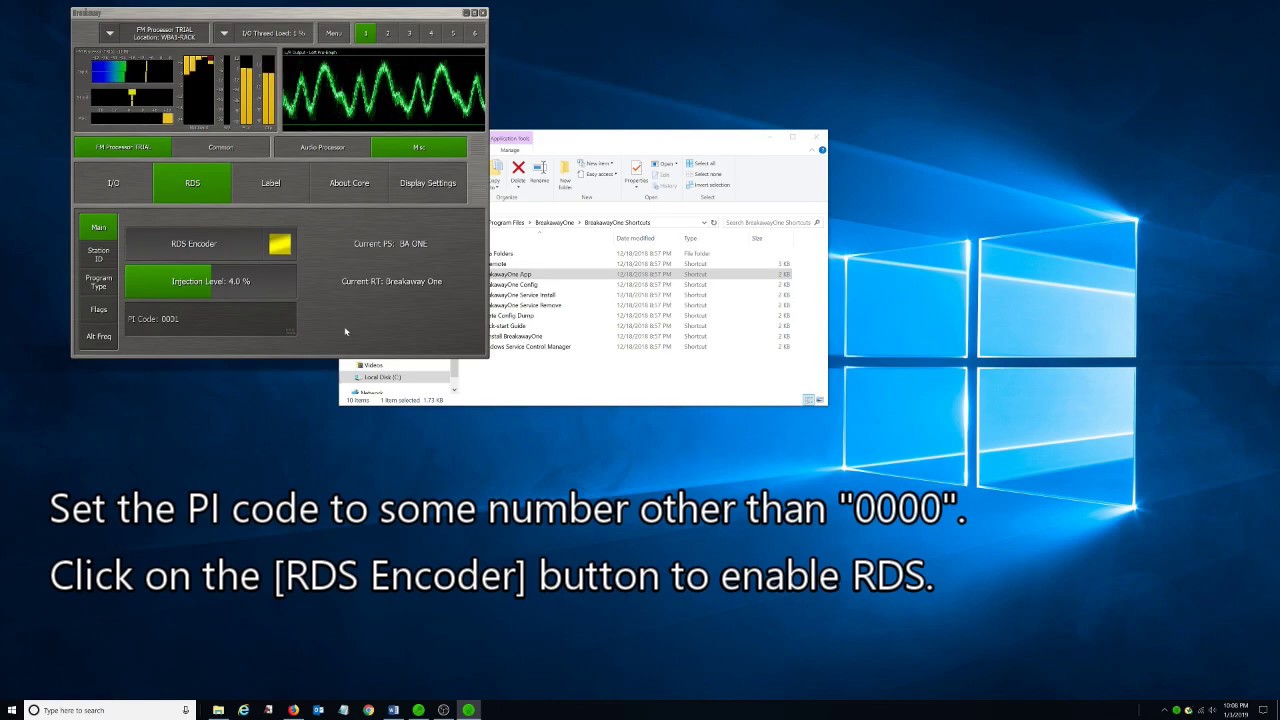1280x720 pixels.
Task: Click the L/R Output waveform display
Action: coord(385,90)
